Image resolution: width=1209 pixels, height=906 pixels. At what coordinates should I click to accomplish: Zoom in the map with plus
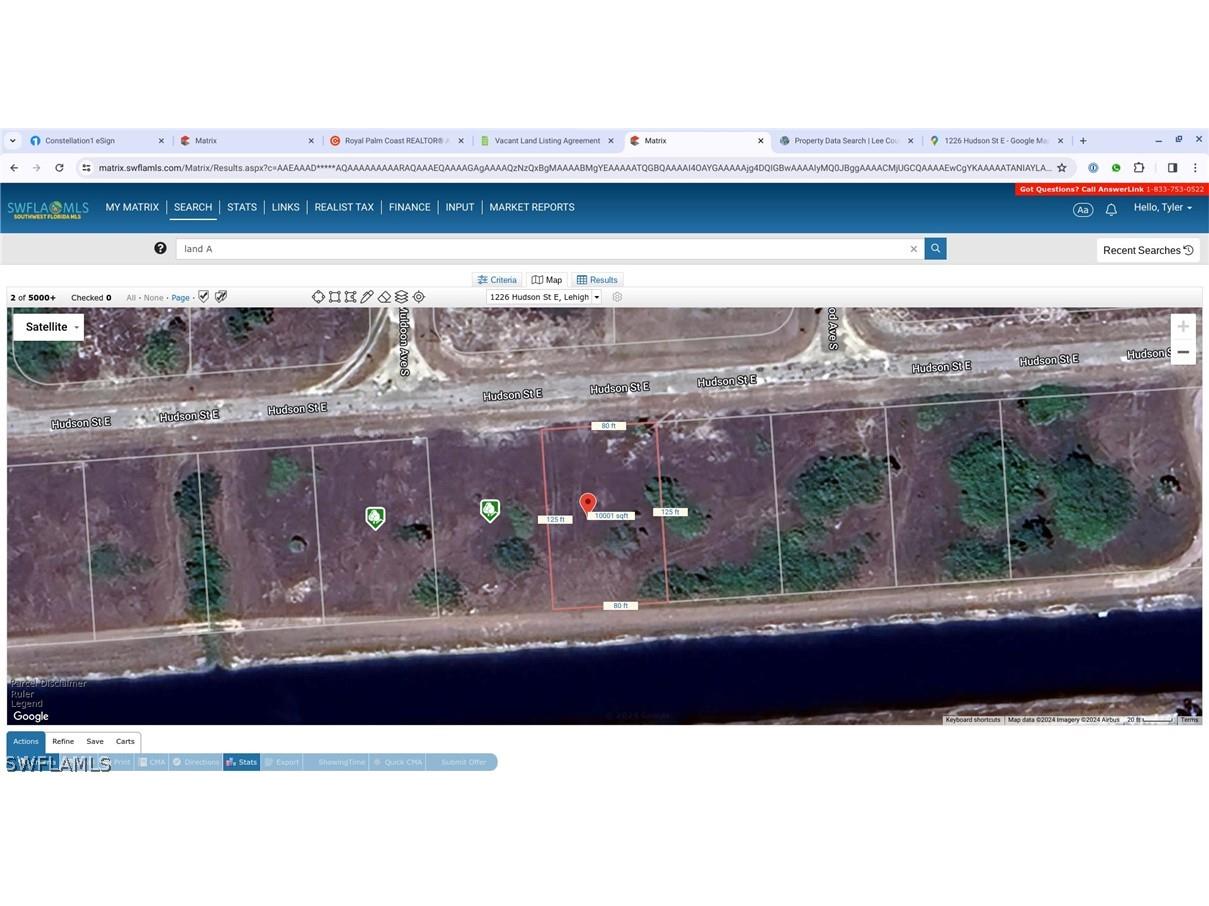coord(1183,327)
